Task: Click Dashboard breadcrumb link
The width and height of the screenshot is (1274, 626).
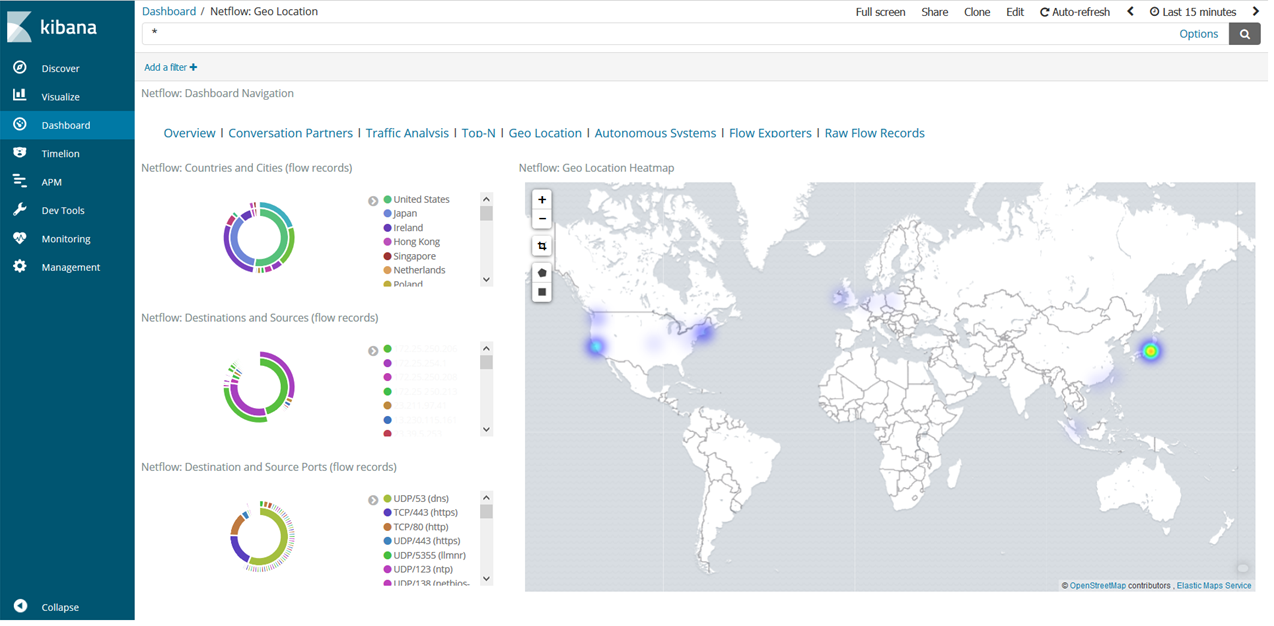Action: [x=169, y=12]
